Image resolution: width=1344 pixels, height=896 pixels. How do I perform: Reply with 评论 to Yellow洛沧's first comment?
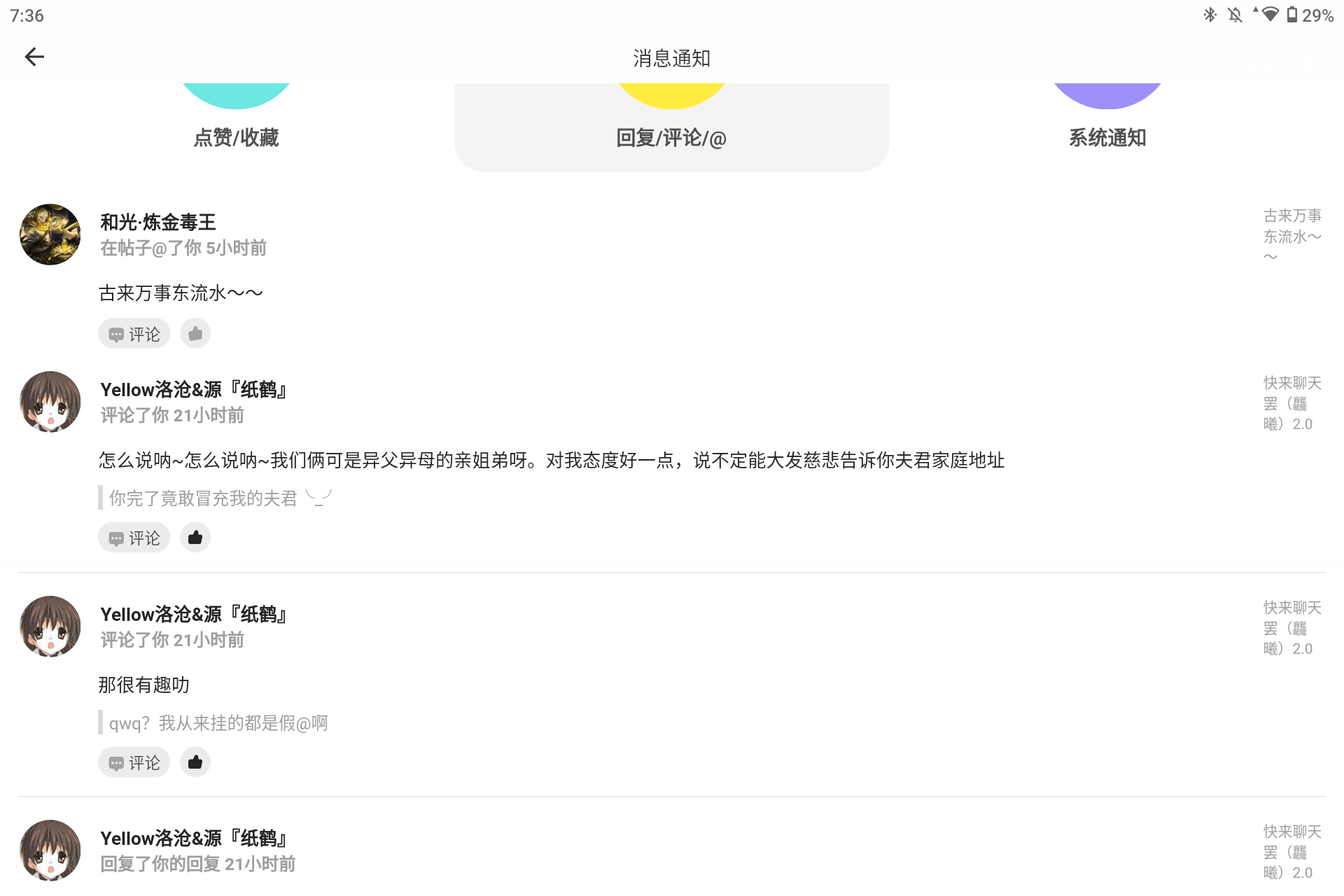click(134, 537)
